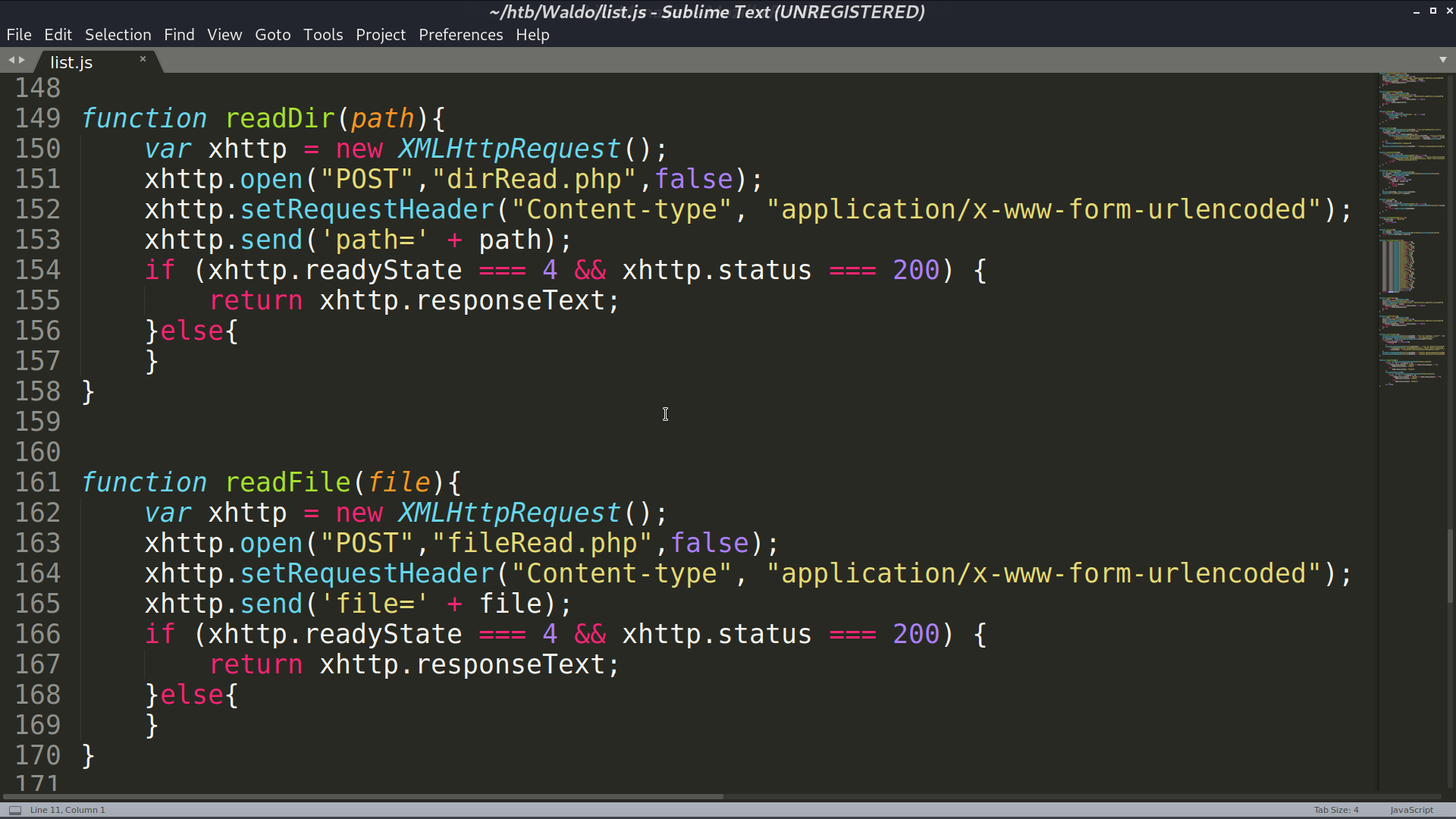Click false keyword on line 163

pos(710,543)
